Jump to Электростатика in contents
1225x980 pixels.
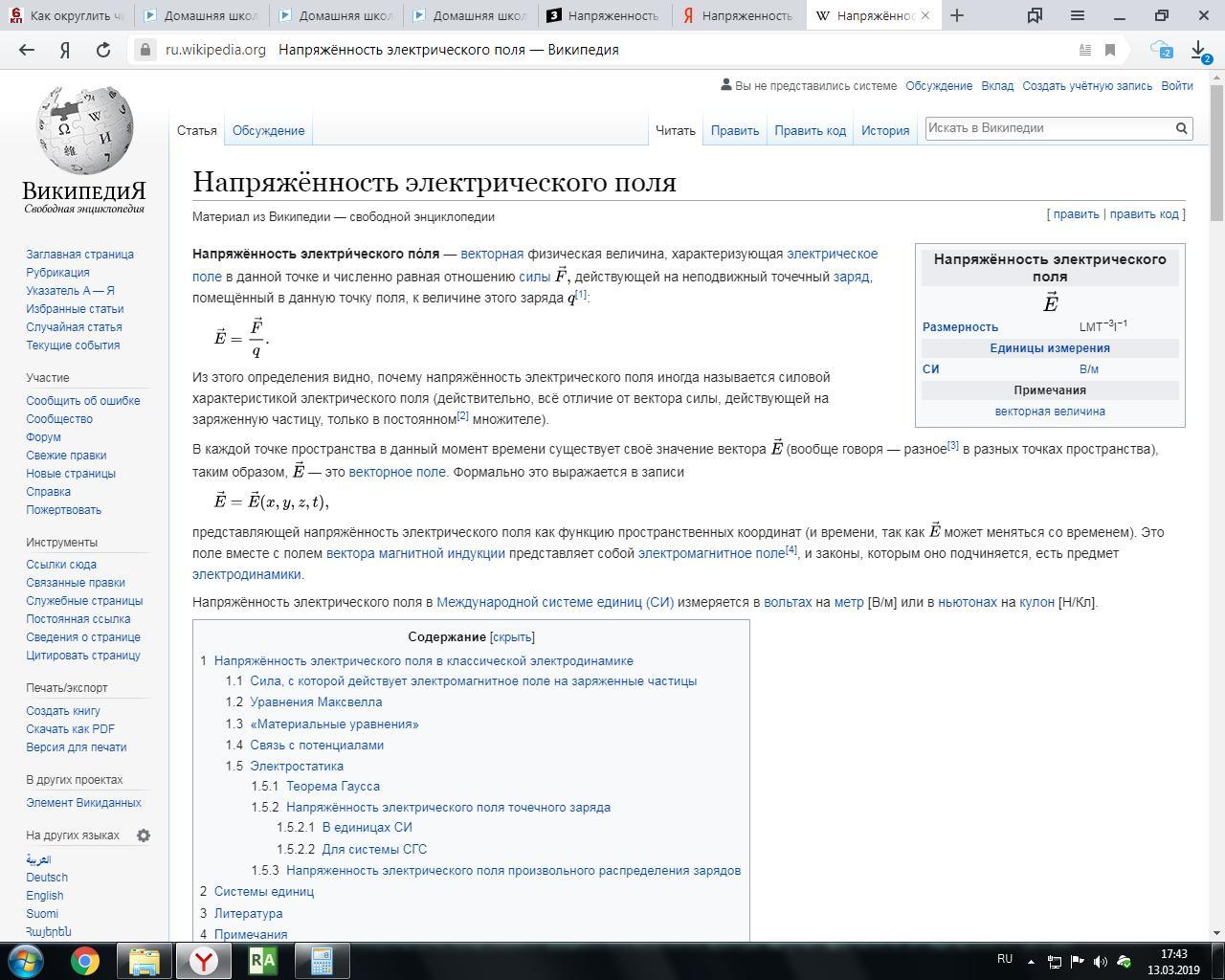pyautogui.click(x=297, y=767)
